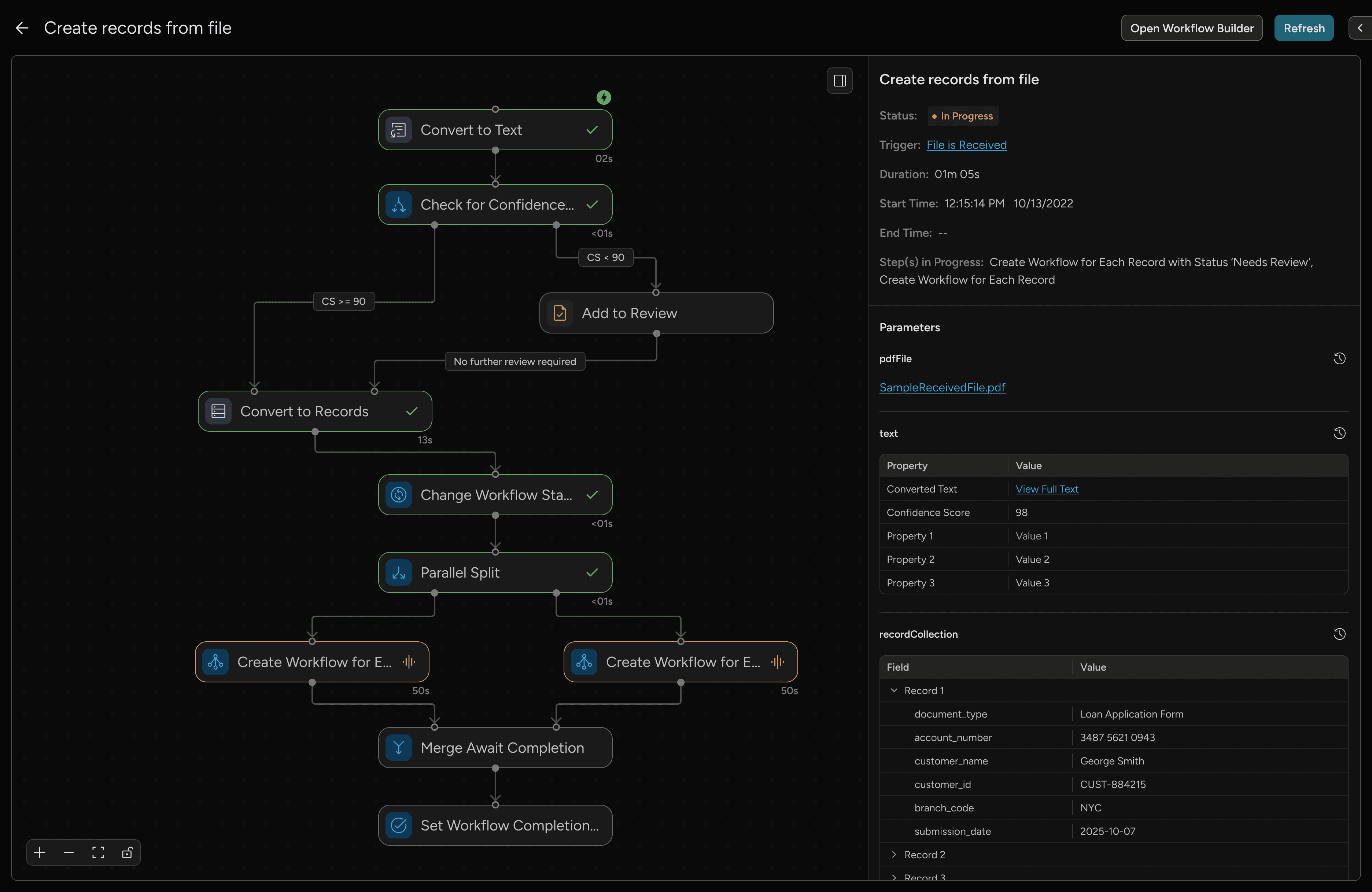Open version history for the text parameter
Viewport: 1372px width, 892px height.
coord(1340,433)
